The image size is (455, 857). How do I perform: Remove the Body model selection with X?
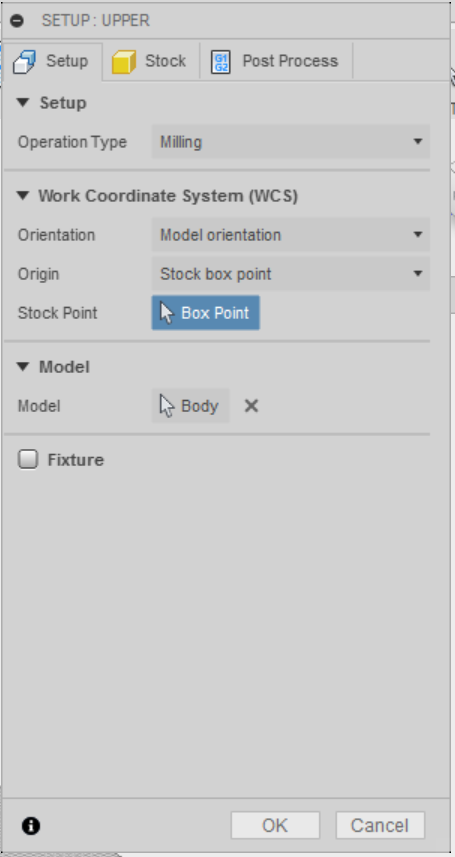(251, 406)
